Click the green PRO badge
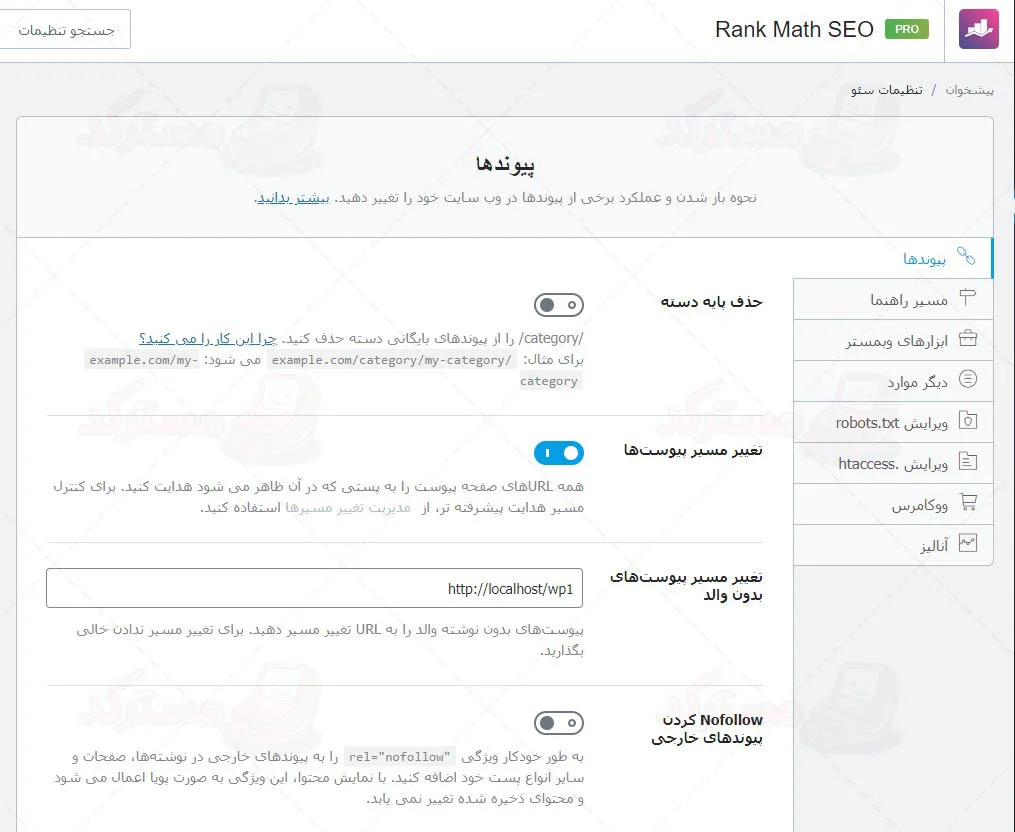 pyautogui.click(x=907, y=29)
